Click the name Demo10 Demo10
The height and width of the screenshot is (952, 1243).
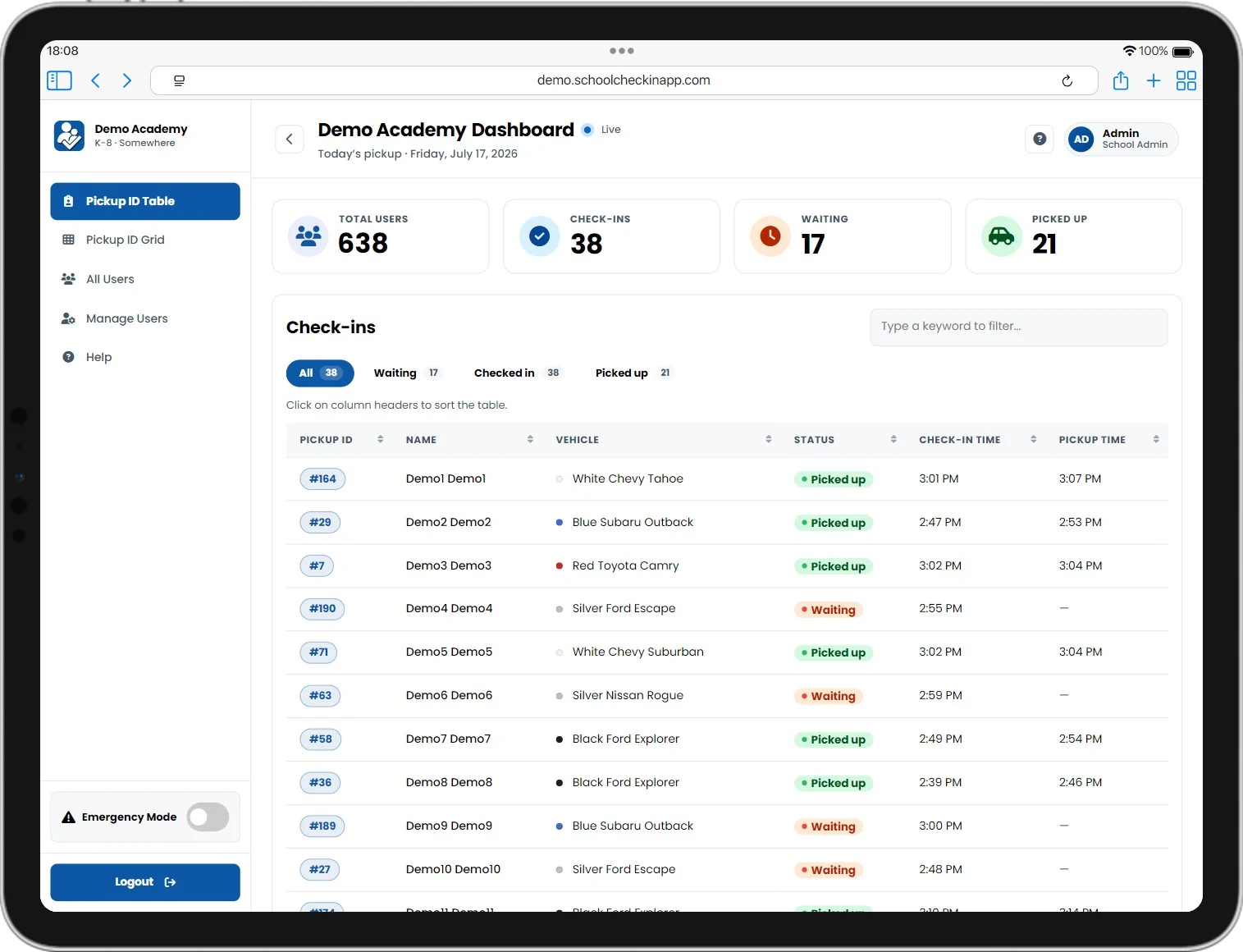point(453,869)
